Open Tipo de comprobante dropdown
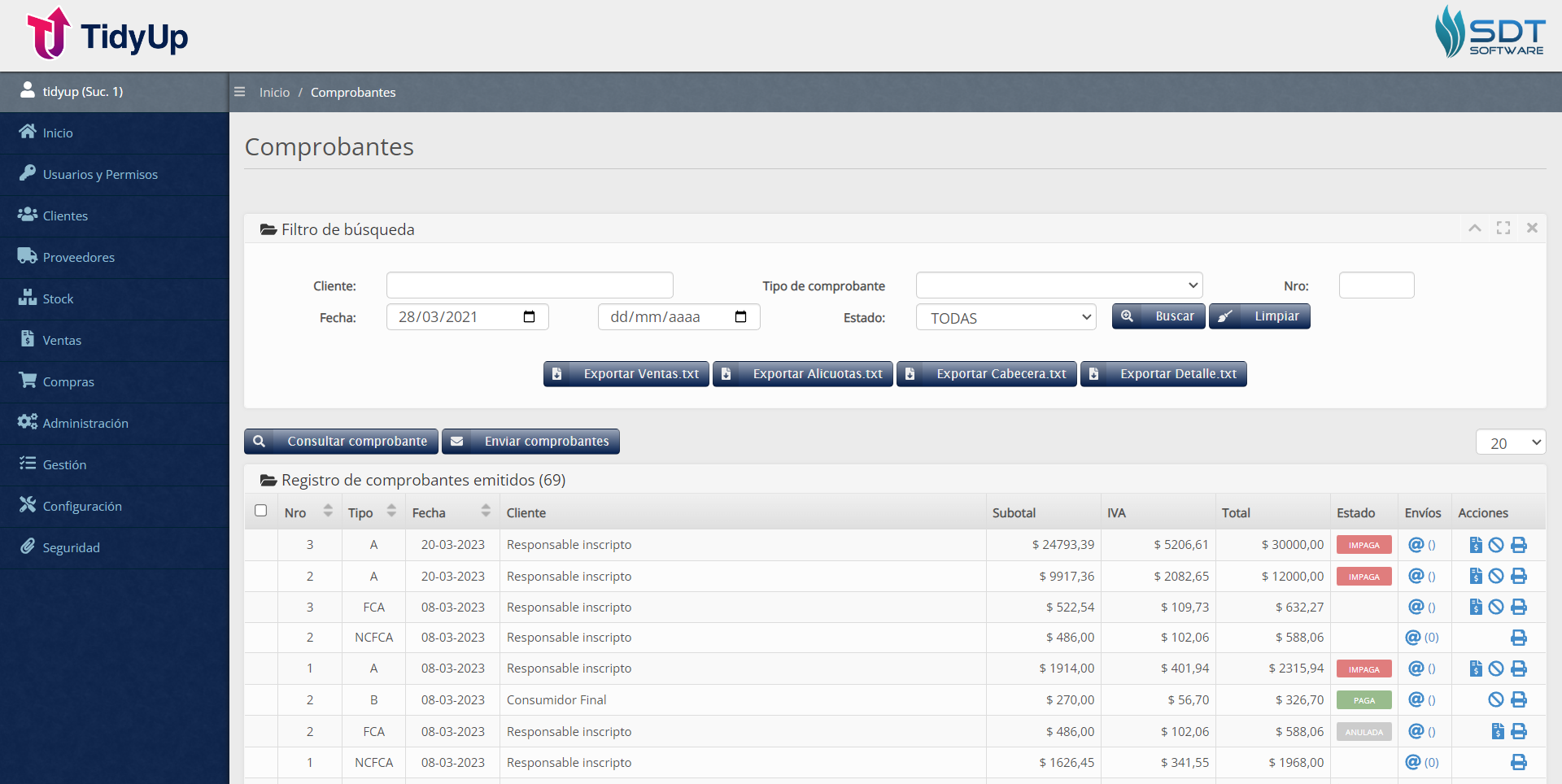The width and height of the screenshot is (1562, 784). click(x=1059, y=285)
